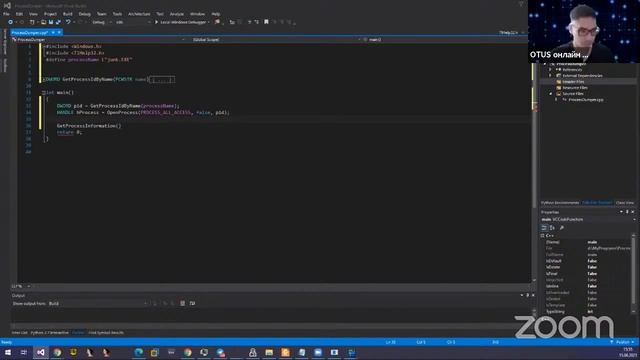Open the Debug menu
The width and height of the screenshot is (640, 360).
tap(84, 14)
